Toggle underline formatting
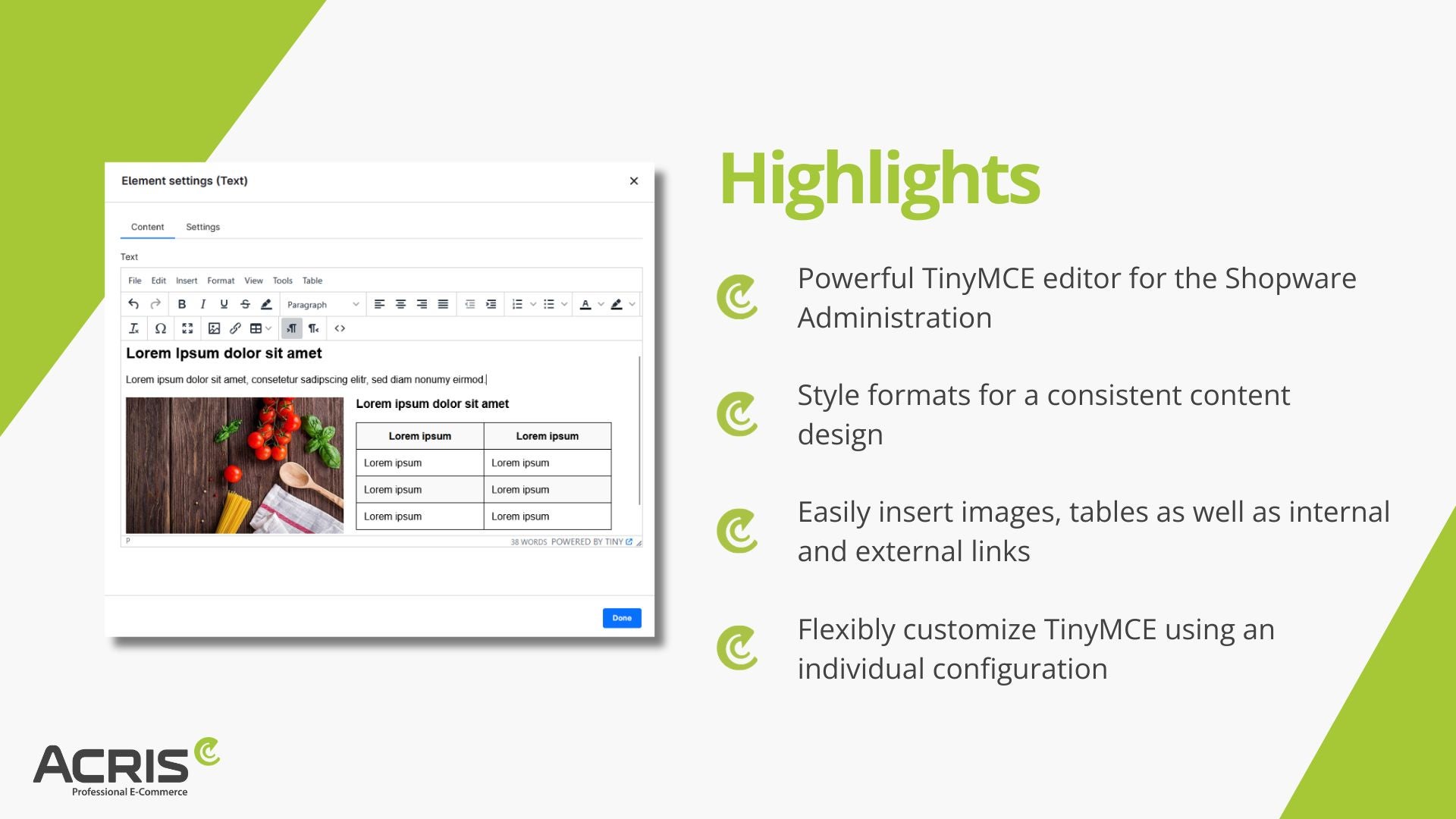The image size is (1456, 819). click(x=224, y=304)
